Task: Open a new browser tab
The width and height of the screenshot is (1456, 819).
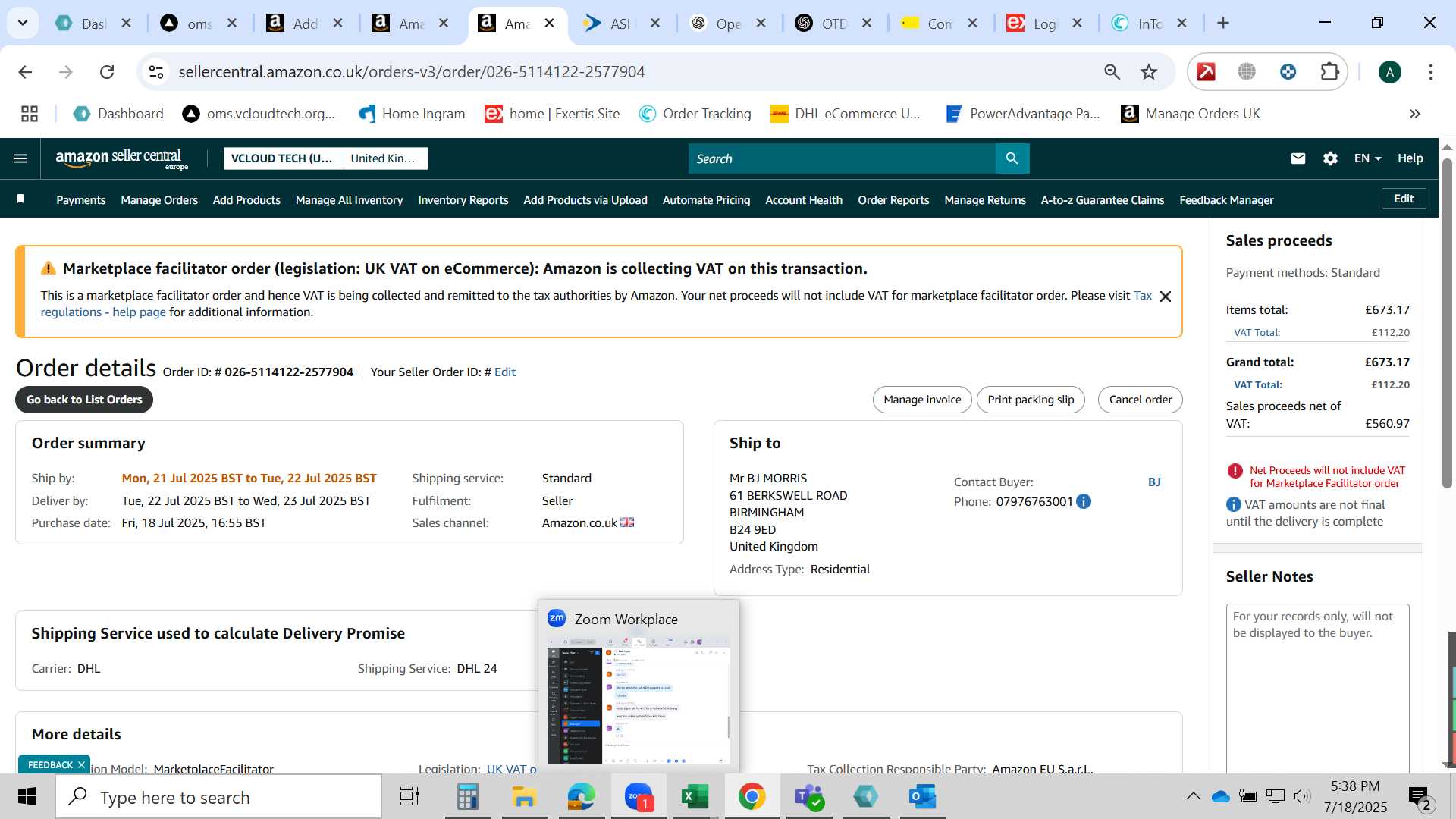Action: 1222,24
